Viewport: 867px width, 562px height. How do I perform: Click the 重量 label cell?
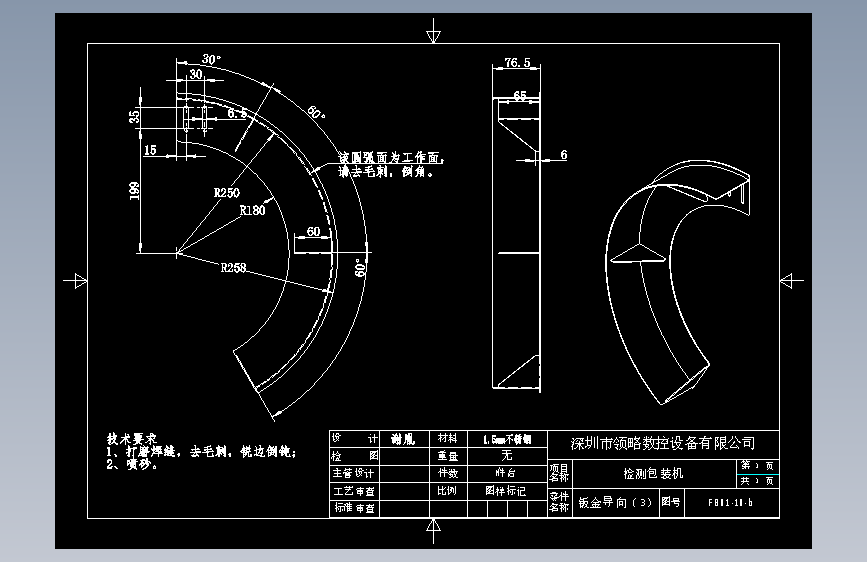(x=448, y=456)
